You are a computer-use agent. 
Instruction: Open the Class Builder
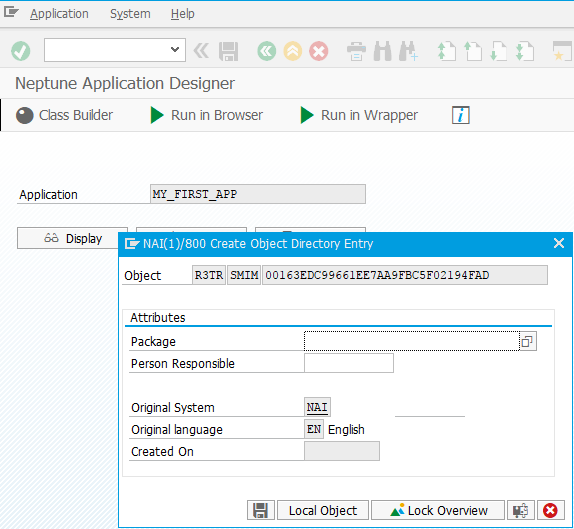pyautogui.click(x=64, y=115)
